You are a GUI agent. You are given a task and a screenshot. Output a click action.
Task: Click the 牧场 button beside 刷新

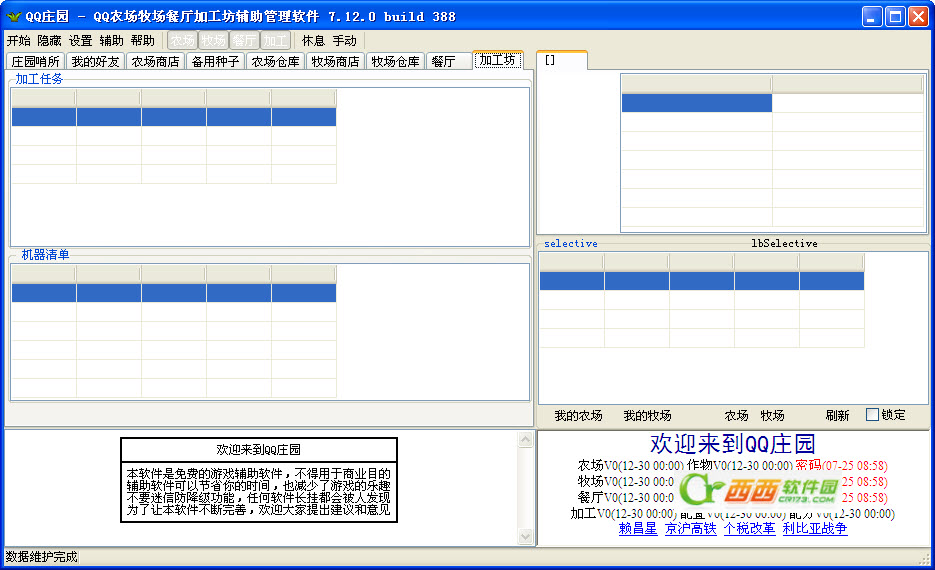[772, 416]
